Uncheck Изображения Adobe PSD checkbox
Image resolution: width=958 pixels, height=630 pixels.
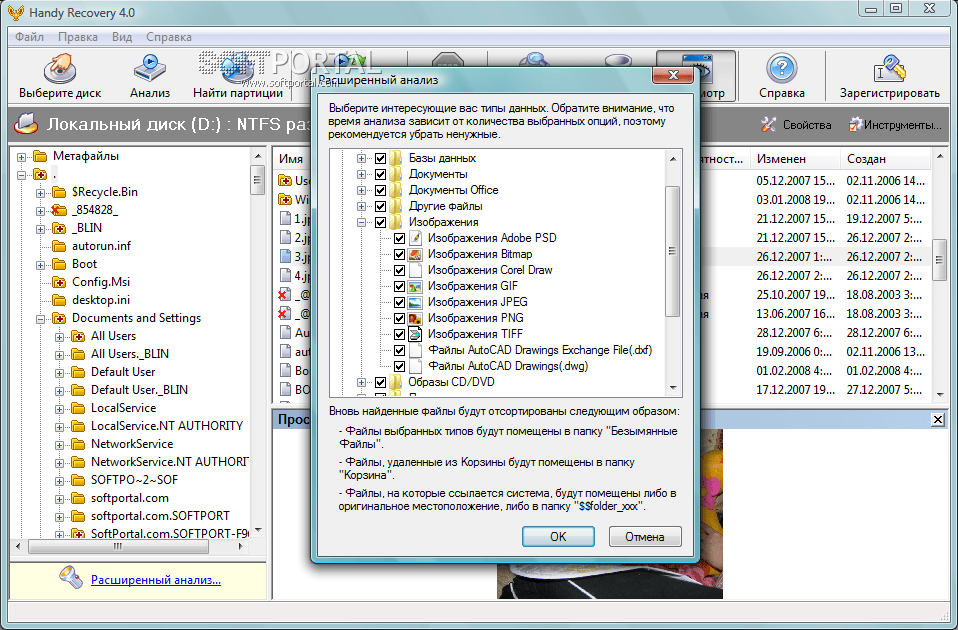pos(399,238)
